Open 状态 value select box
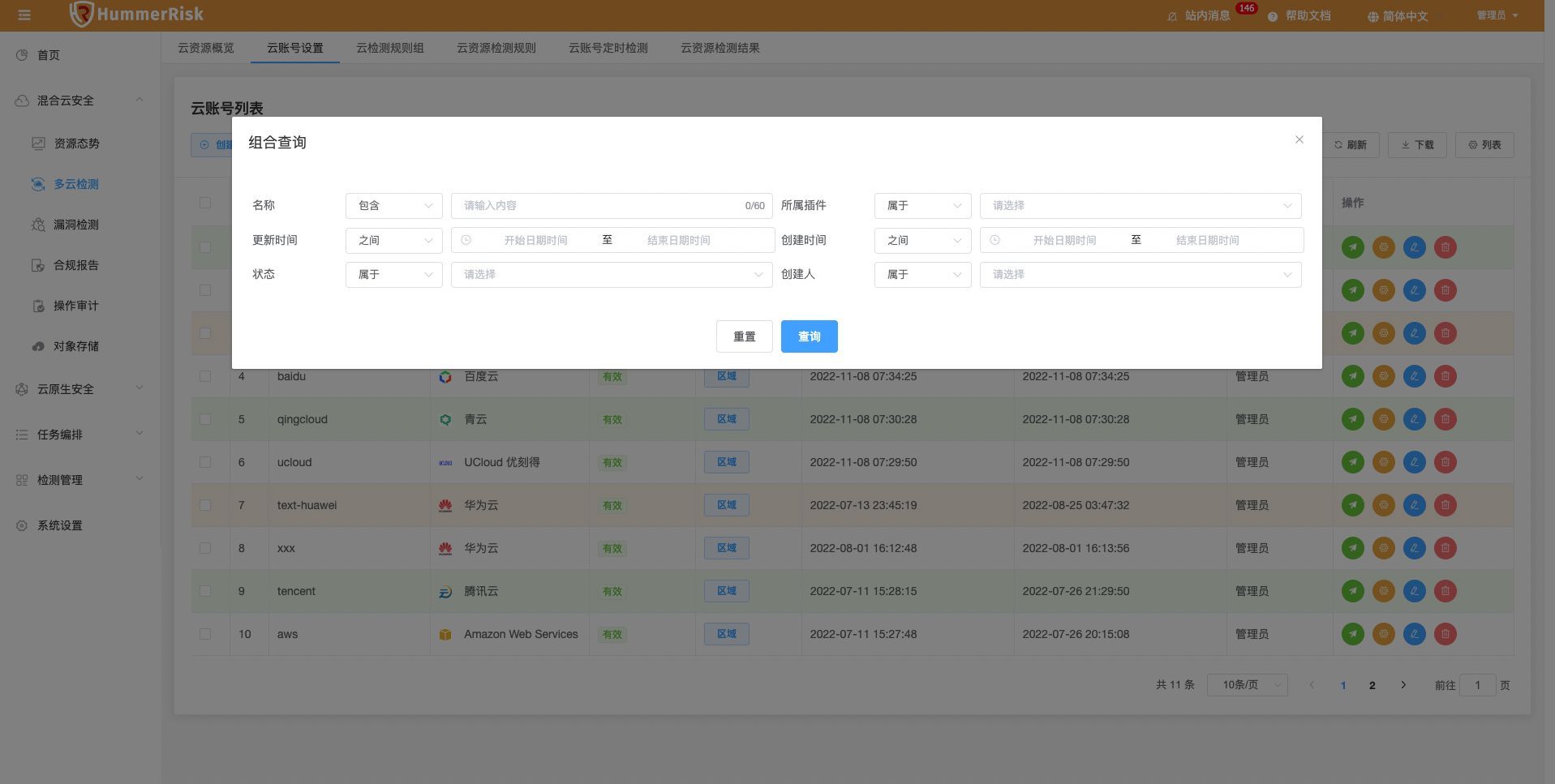The image size is (1555, 784). click(x=612, y=275)
